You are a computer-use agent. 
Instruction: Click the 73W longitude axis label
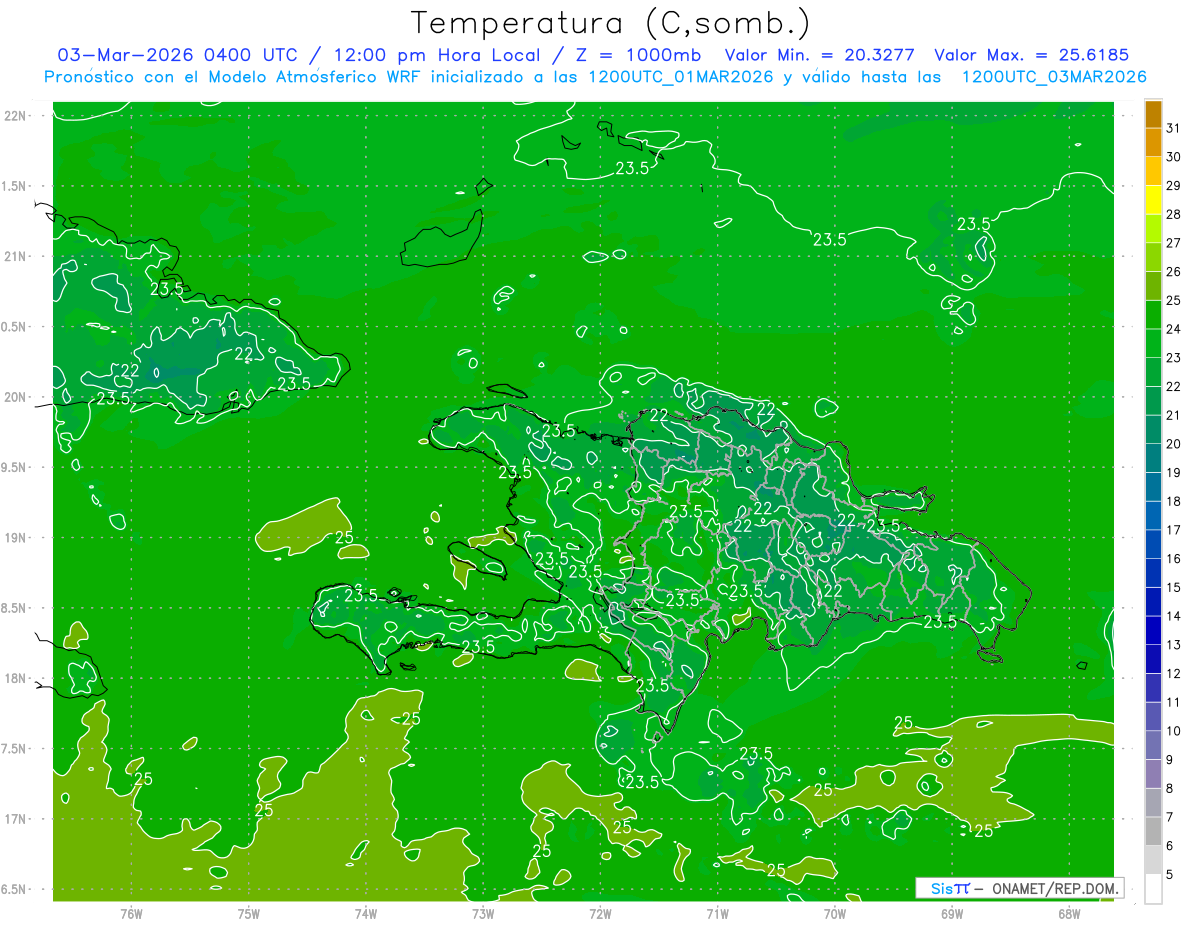(483, 913)
